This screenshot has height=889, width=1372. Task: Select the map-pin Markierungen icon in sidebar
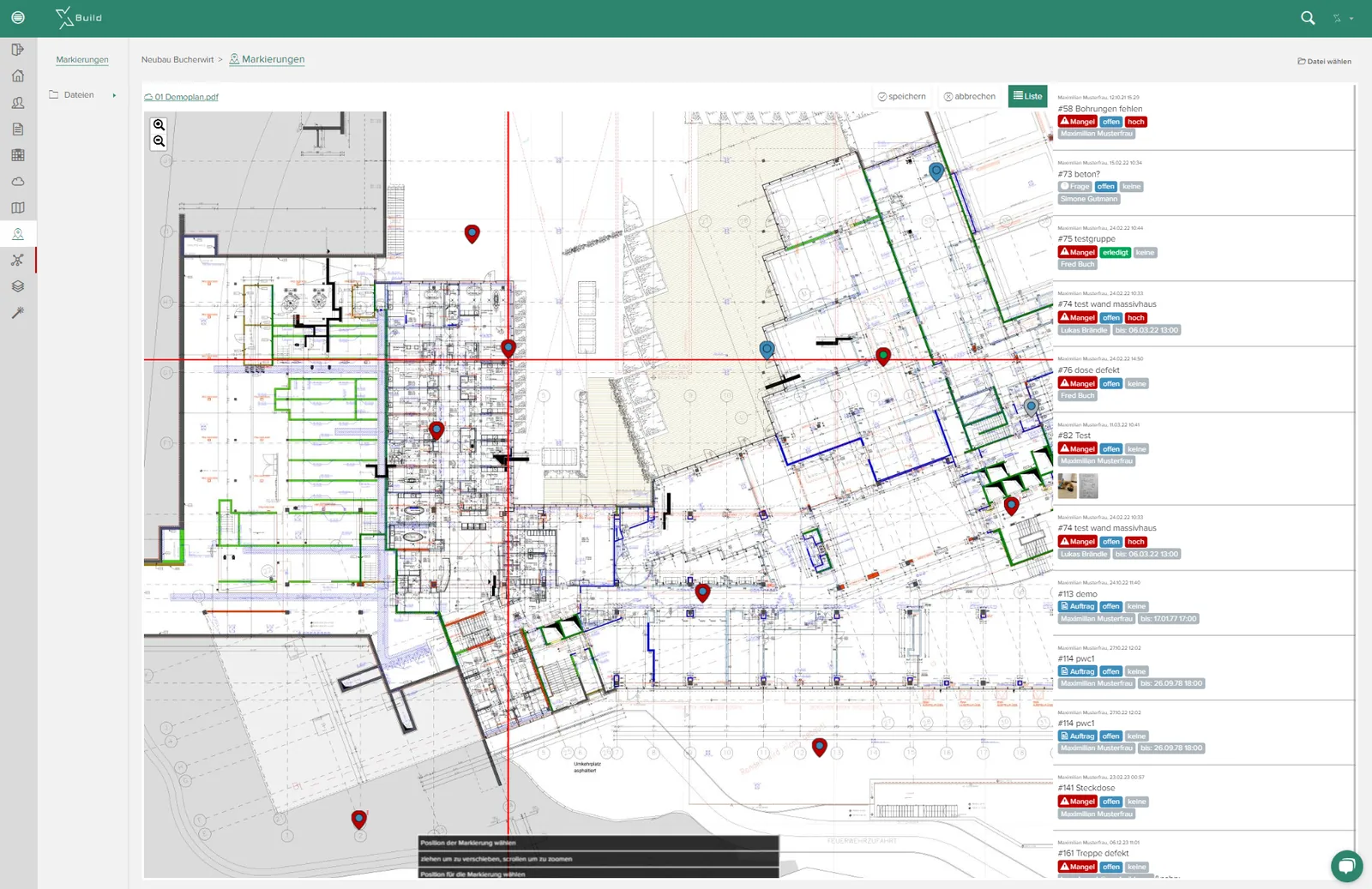click(18, 234)
